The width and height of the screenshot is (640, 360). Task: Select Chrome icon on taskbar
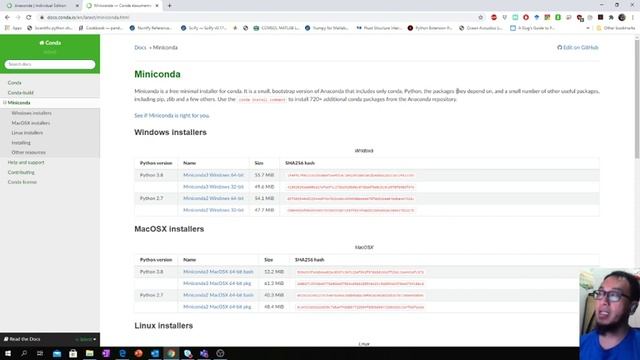(x=171, y=353)
